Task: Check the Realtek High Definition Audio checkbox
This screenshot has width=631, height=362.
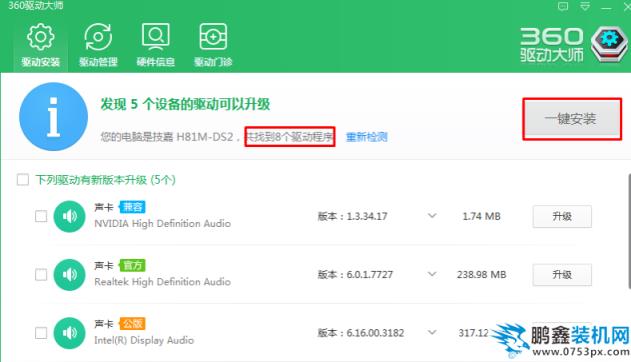Action: click(41, 275)
